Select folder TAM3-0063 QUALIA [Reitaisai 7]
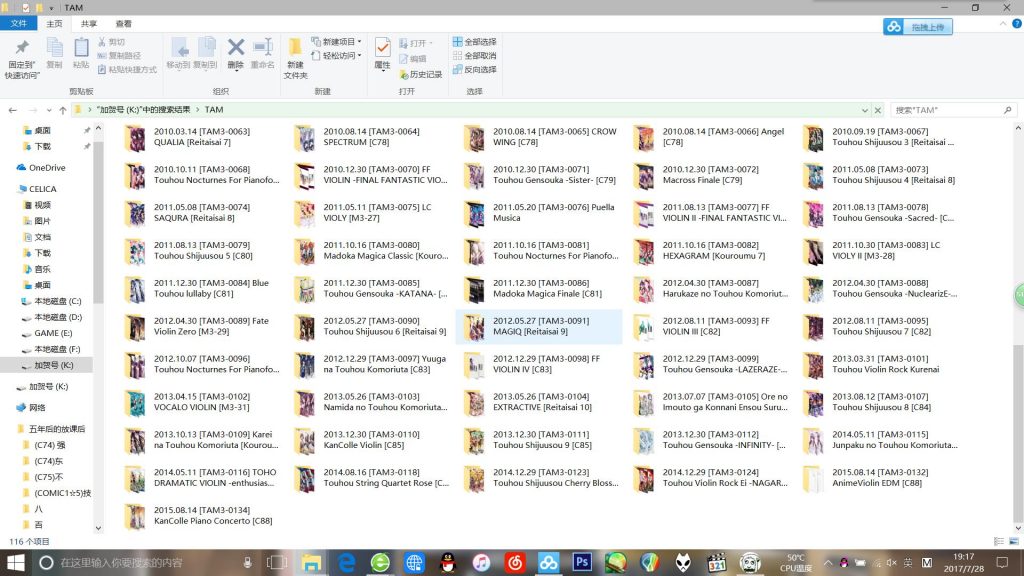The image size is (1024, 576). (202, 136)
